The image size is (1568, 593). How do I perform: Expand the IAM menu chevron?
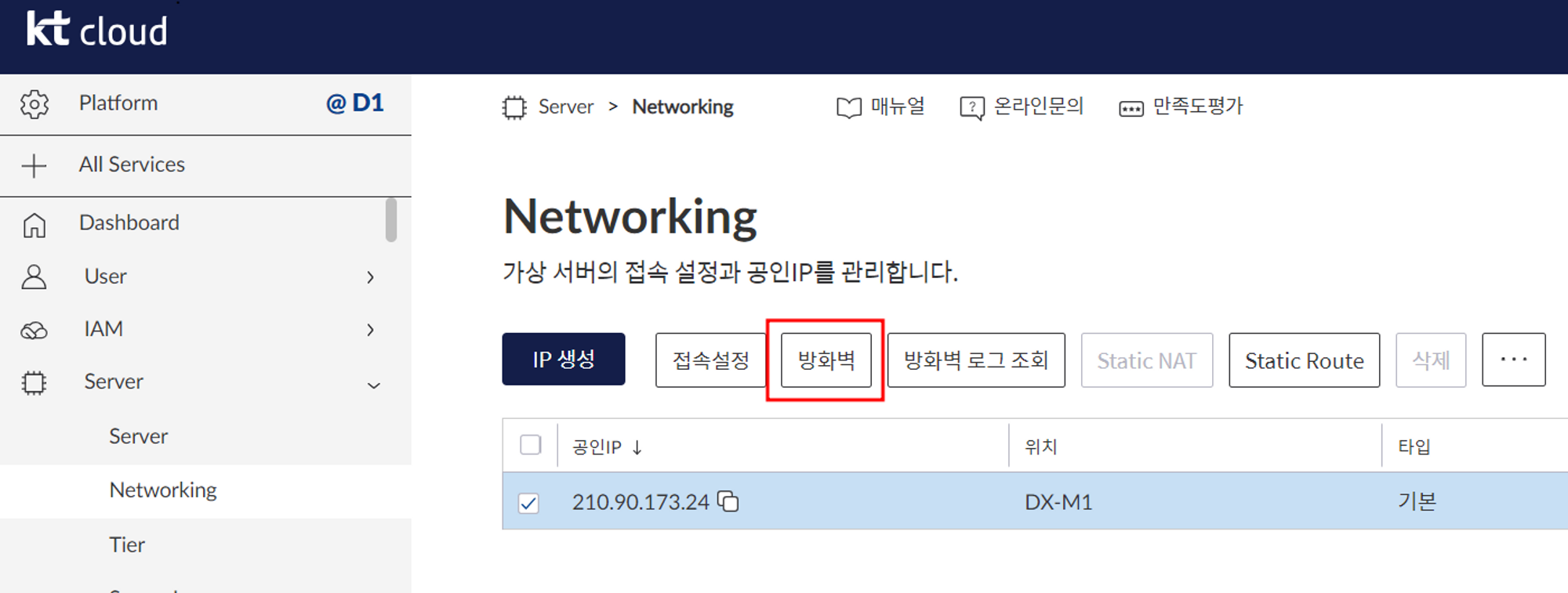(x=371, y=330)
